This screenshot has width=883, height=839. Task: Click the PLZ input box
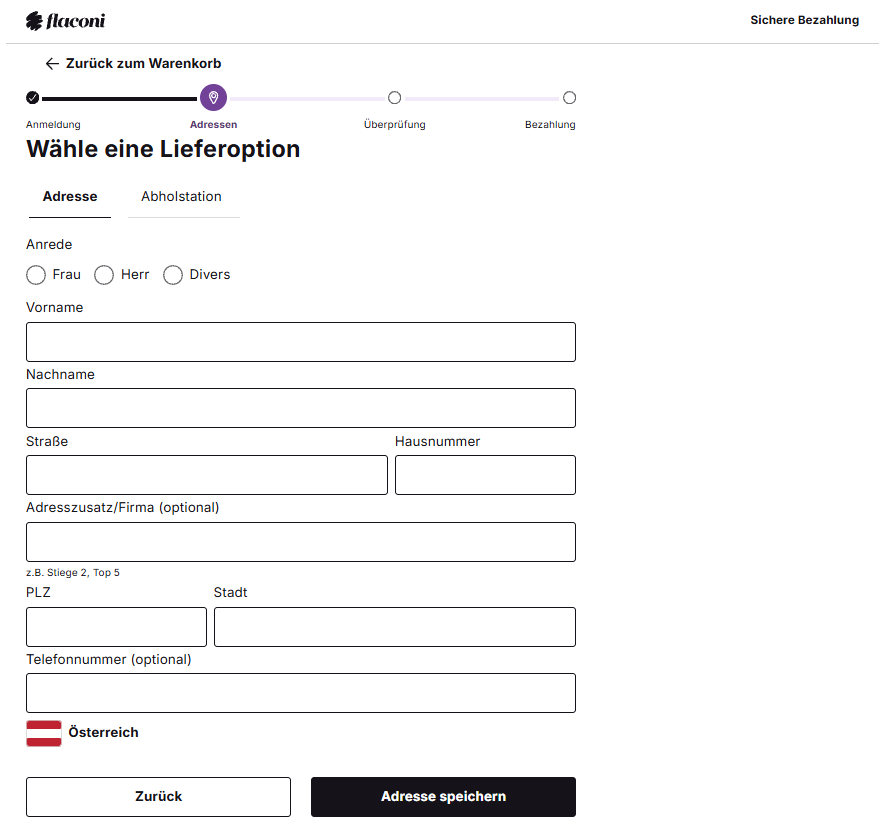click(116, 627)
